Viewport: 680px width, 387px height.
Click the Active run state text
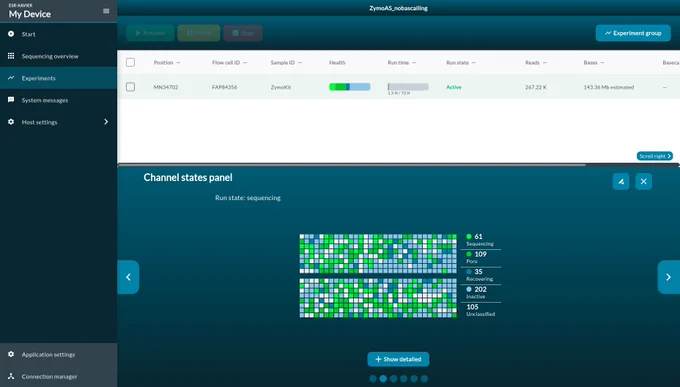point(454,87)
